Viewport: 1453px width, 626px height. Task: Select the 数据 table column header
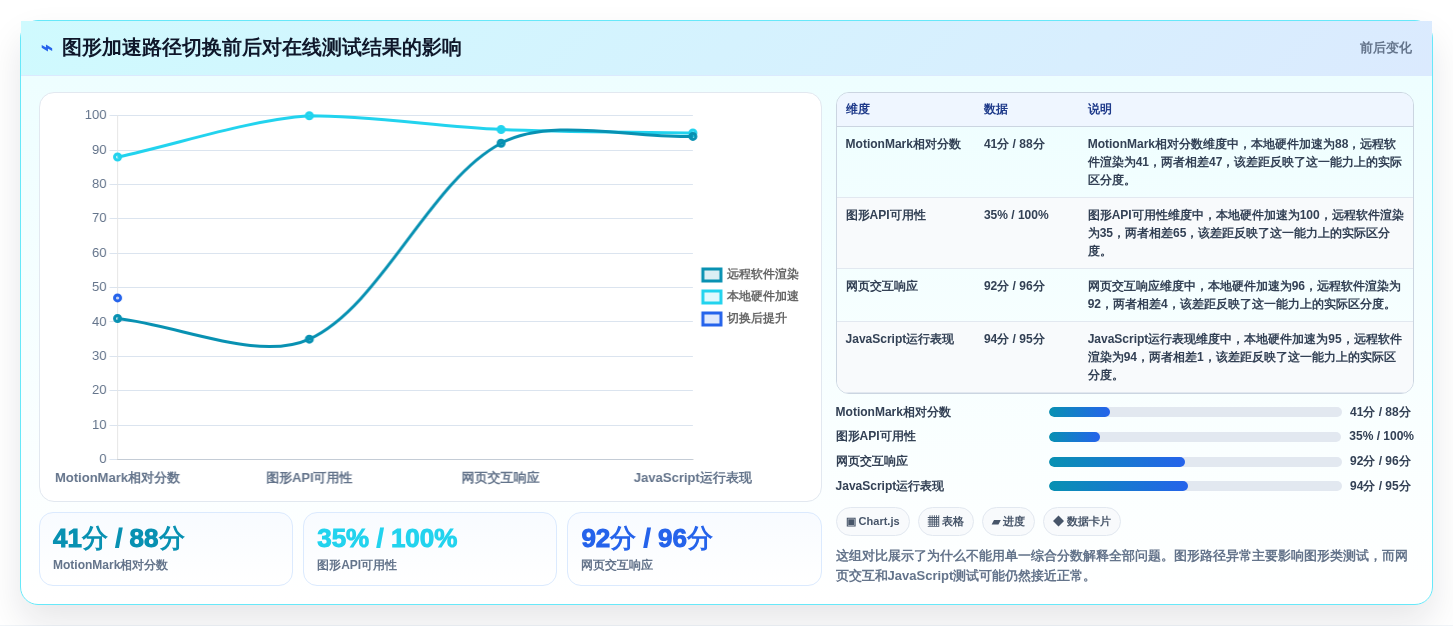(995, 109)
